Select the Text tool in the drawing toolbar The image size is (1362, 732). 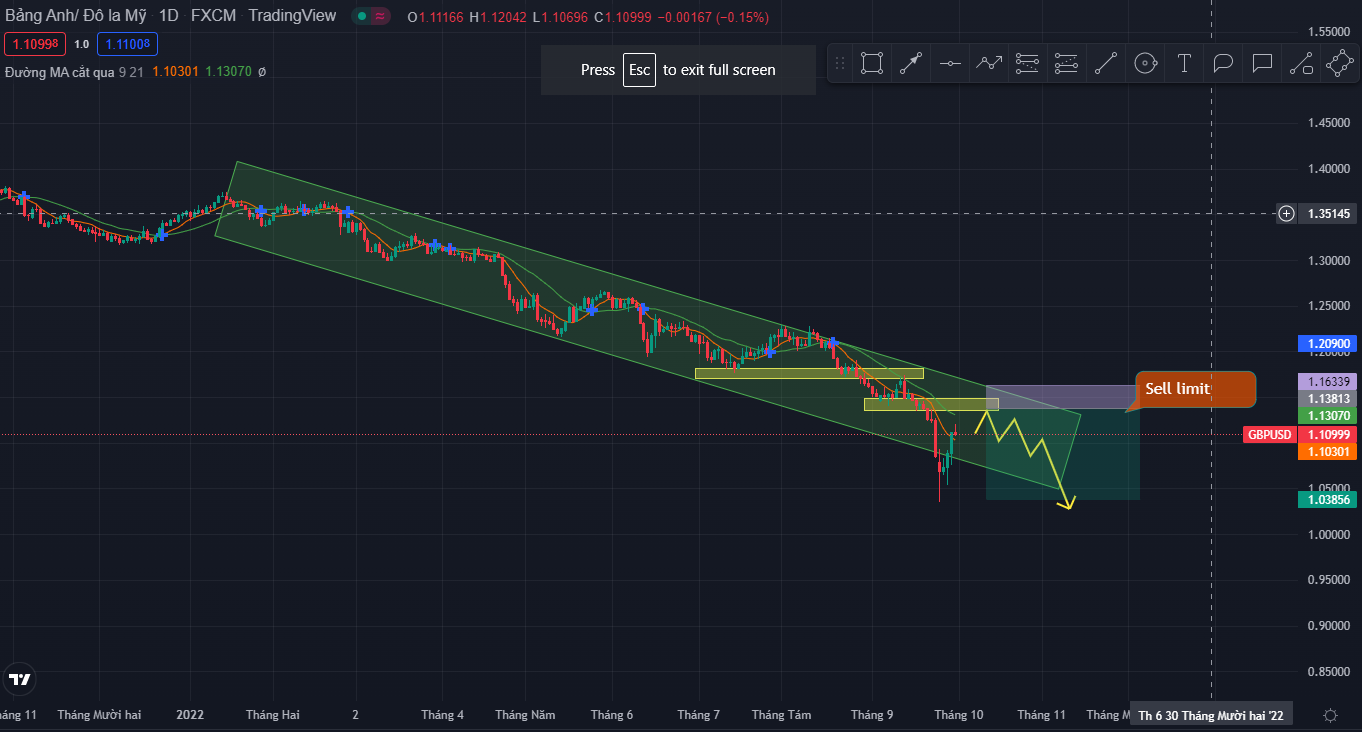pos(1184,63)
